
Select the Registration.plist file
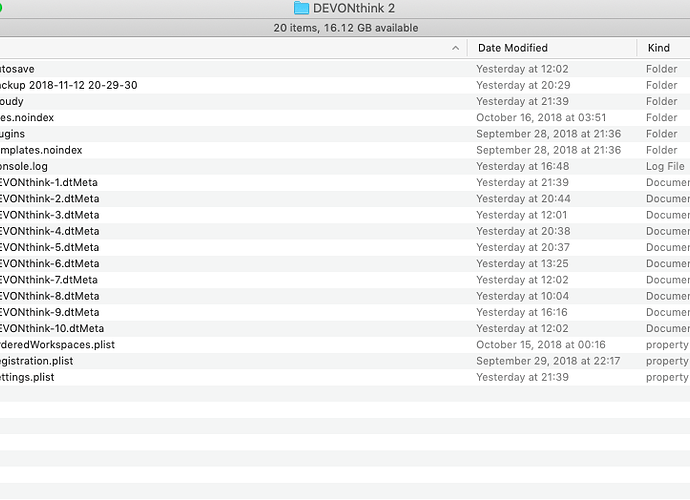click(x=345, y=361)
